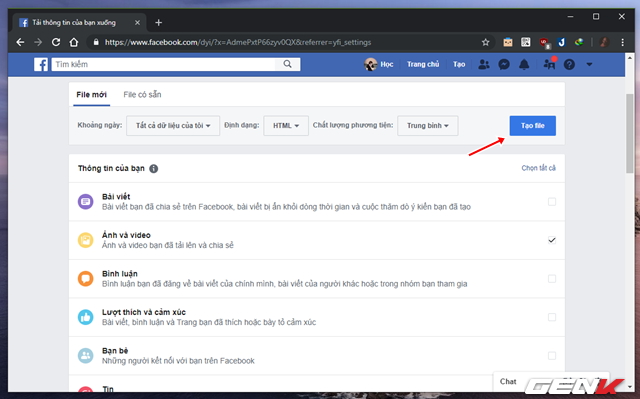
Task: Go back with browser back arrow
Action: tap(20, 42)
